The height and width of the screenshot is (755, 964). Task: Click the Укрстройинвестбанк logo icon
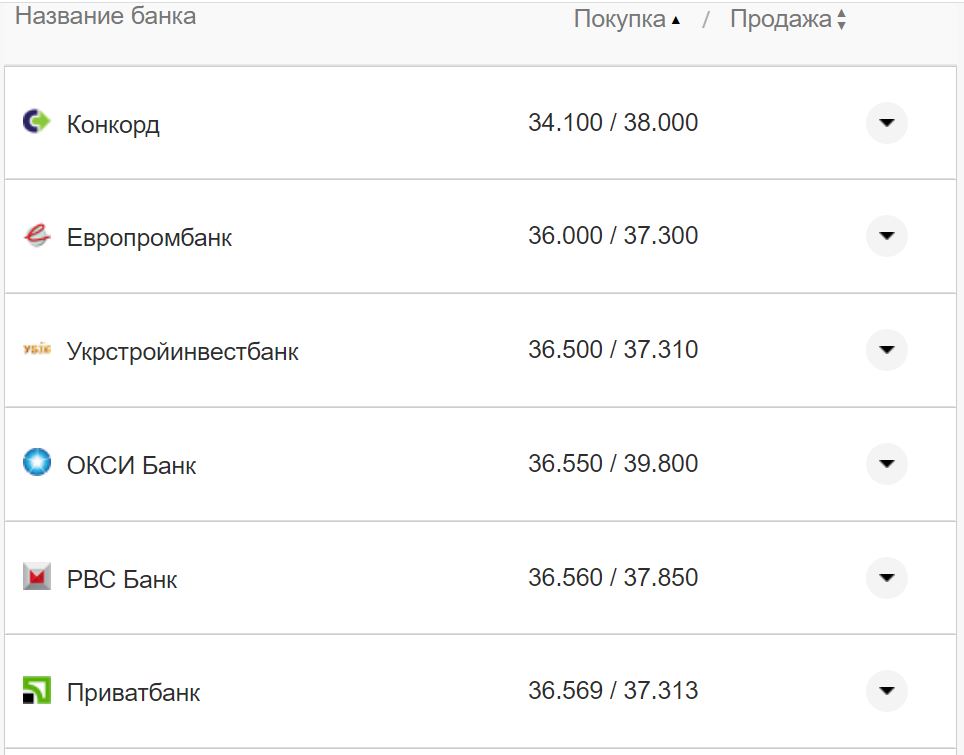36,349
